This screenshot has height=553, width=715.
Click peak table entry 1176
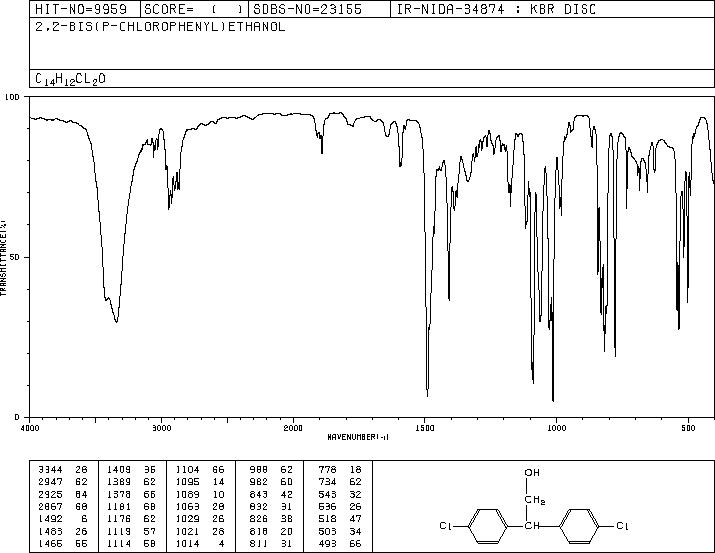(x=119, y=519)
